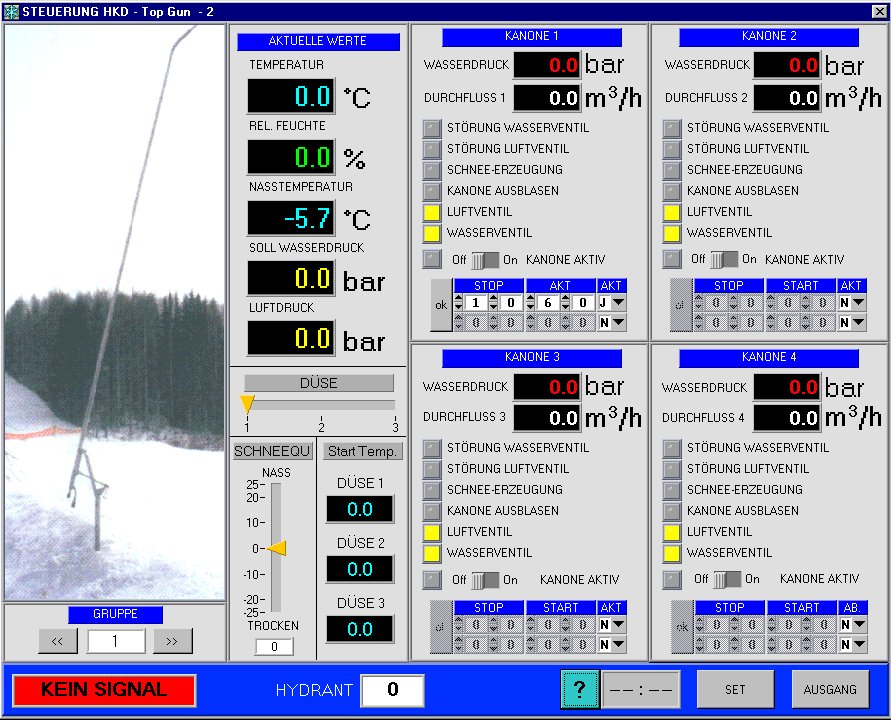This screenshot has height=720, width=891.
Task: Click the question mark help button
Action: pyautogui.click(x=579, y=690)
